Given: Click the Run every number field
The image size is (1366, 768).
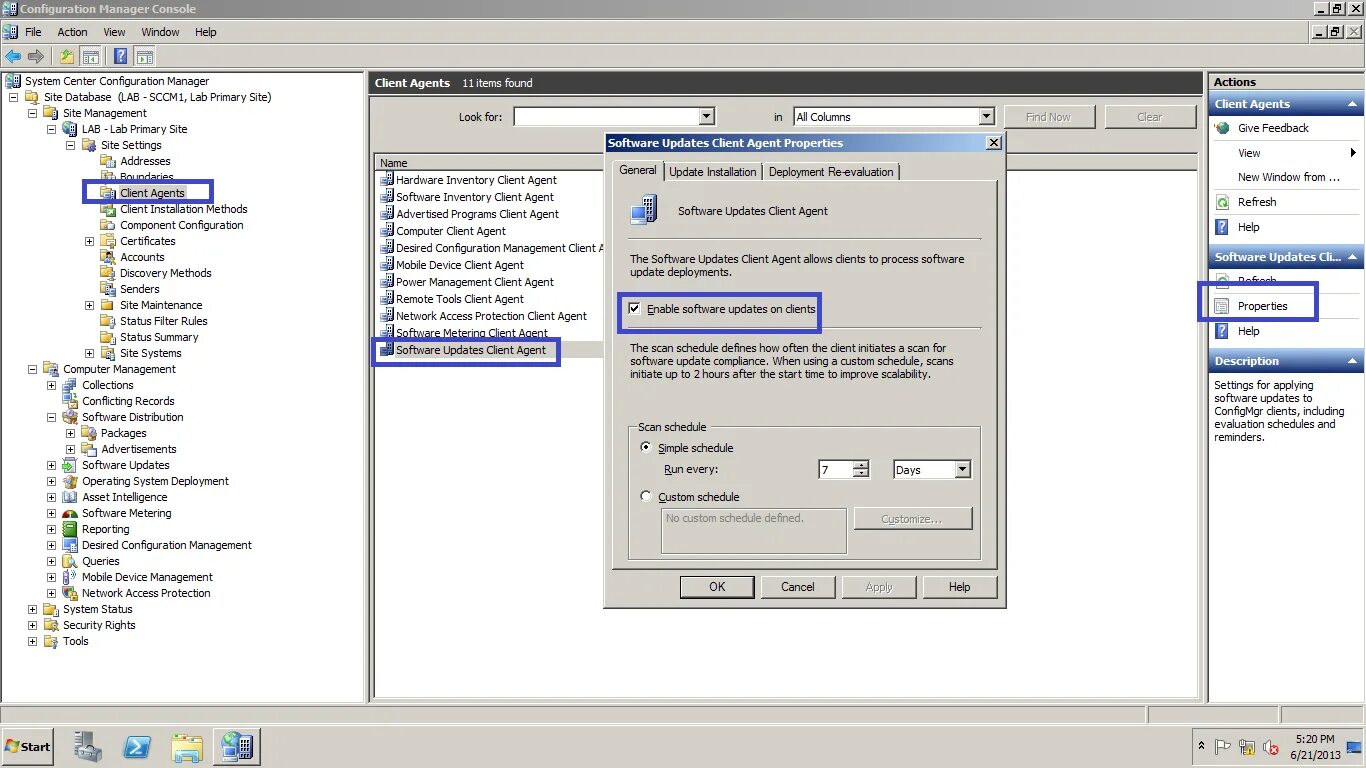Looking at the screenshot, I should click(x=835, y=470).
